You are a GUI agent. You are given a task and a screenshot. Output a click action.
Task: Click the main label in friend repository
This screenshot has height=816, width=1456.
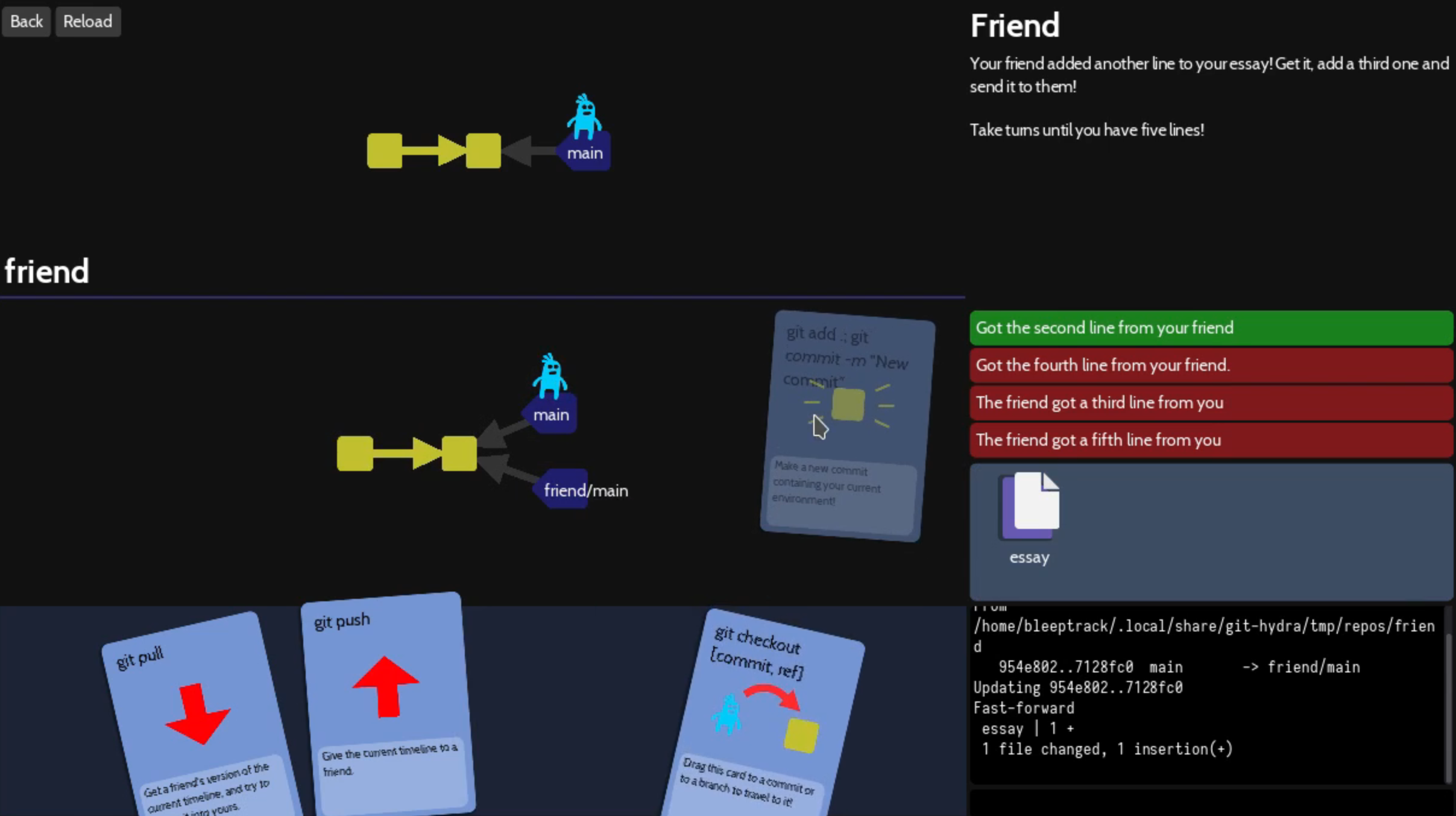pos(550,415)
